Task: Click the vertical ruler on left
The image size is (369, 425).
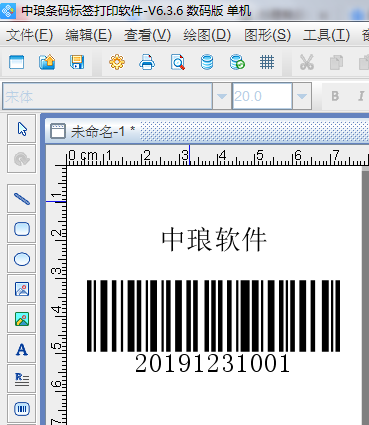Action: (56, 295)
